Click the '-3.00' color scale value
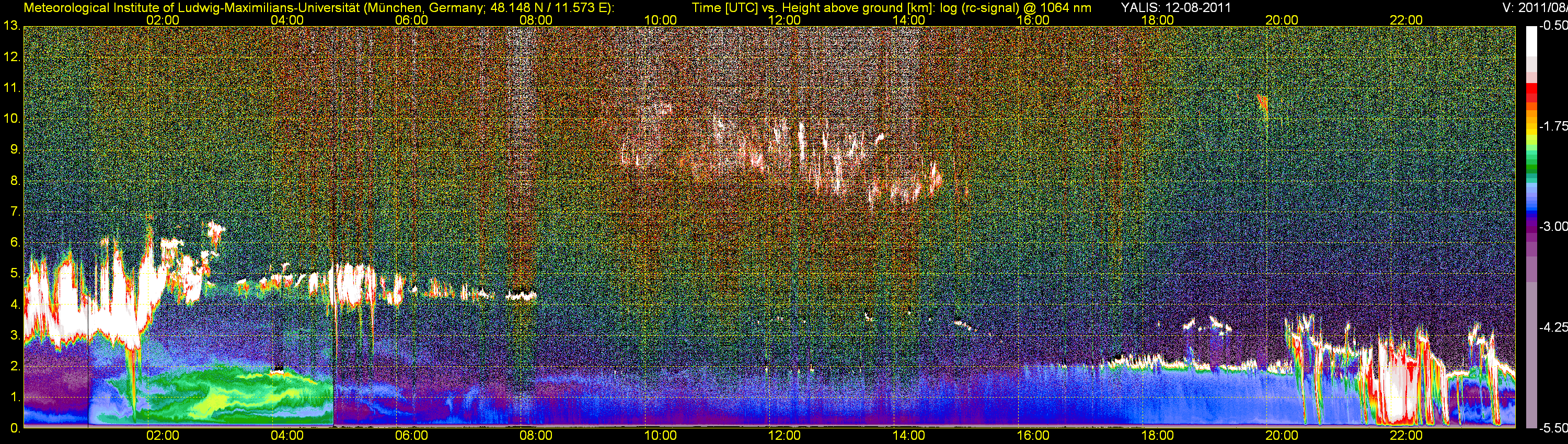Viewport: 1568px width, 444px height. click(x=1553, y=226)
